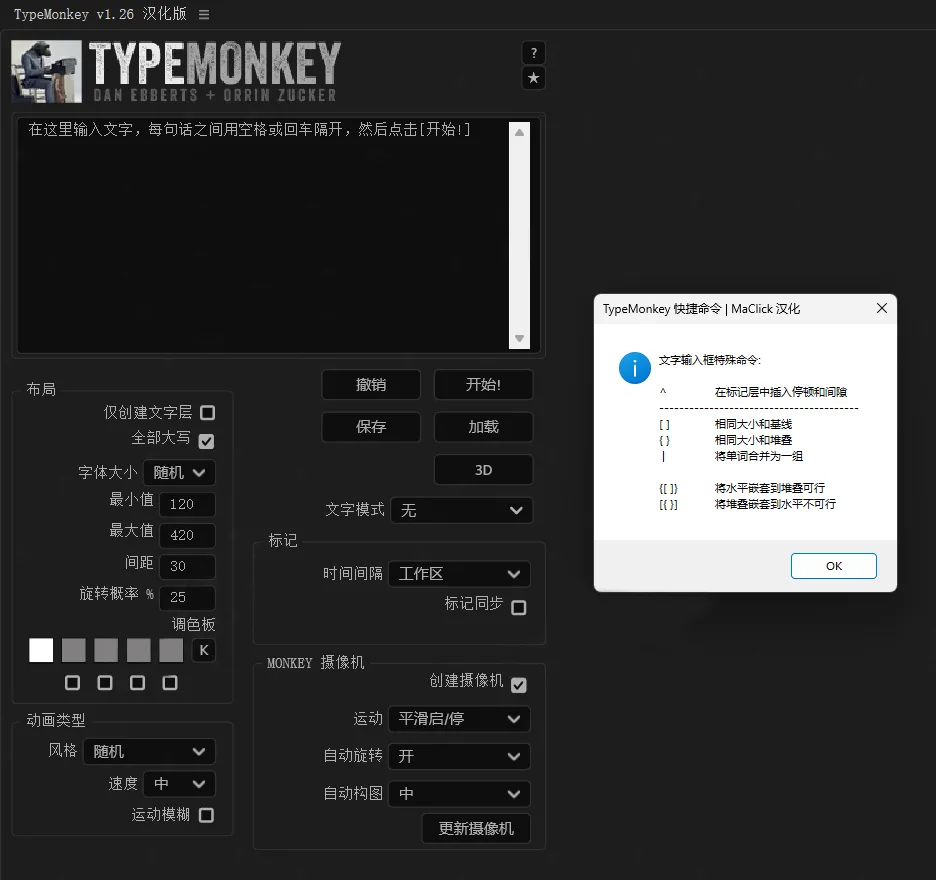Open the 字体大小 dropdown
Viewport: 936px width, 880px height.
point(179,472)
